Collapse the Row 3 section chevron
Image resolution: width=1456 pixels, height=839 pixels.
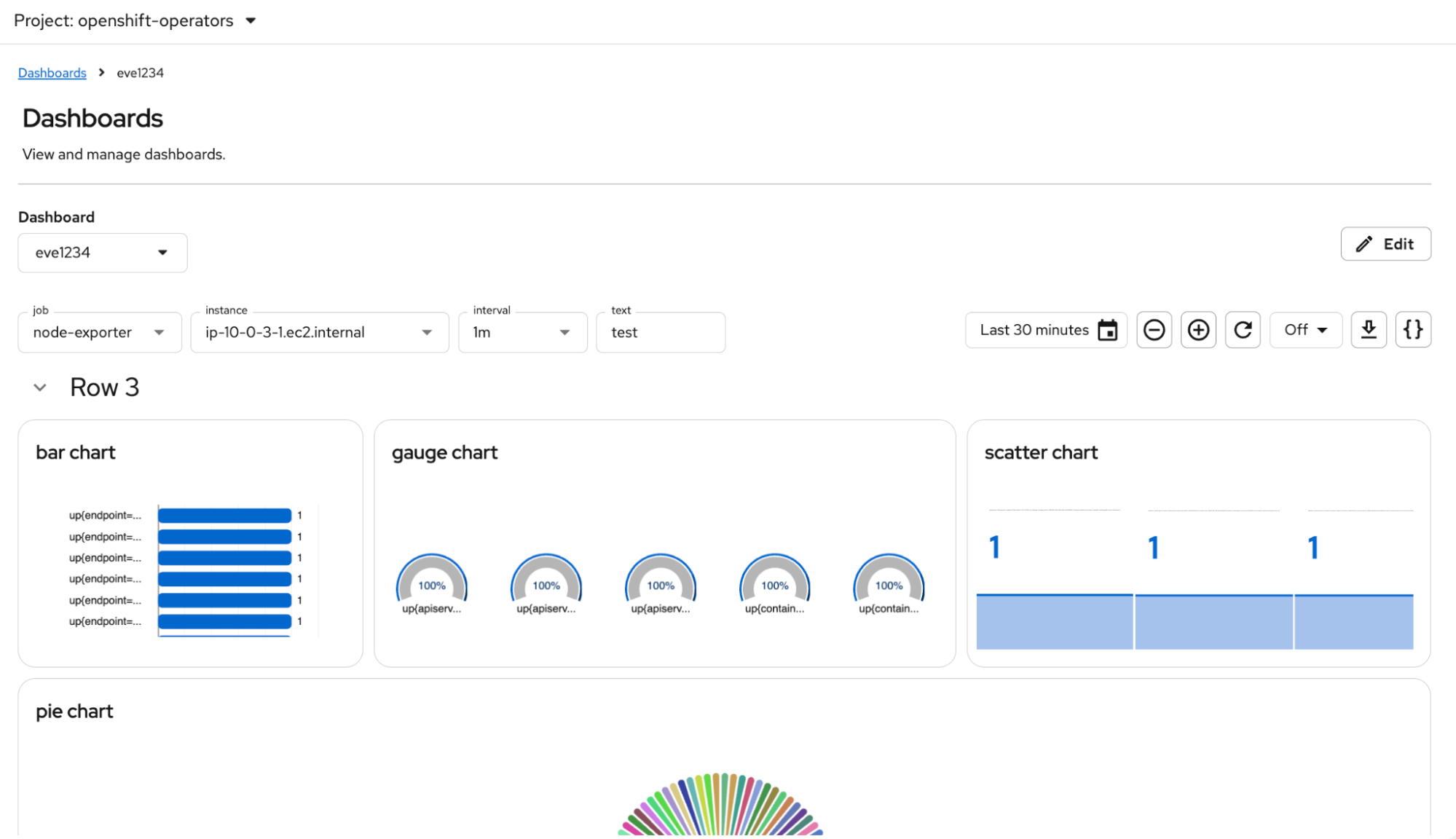(x=40, y=387)
